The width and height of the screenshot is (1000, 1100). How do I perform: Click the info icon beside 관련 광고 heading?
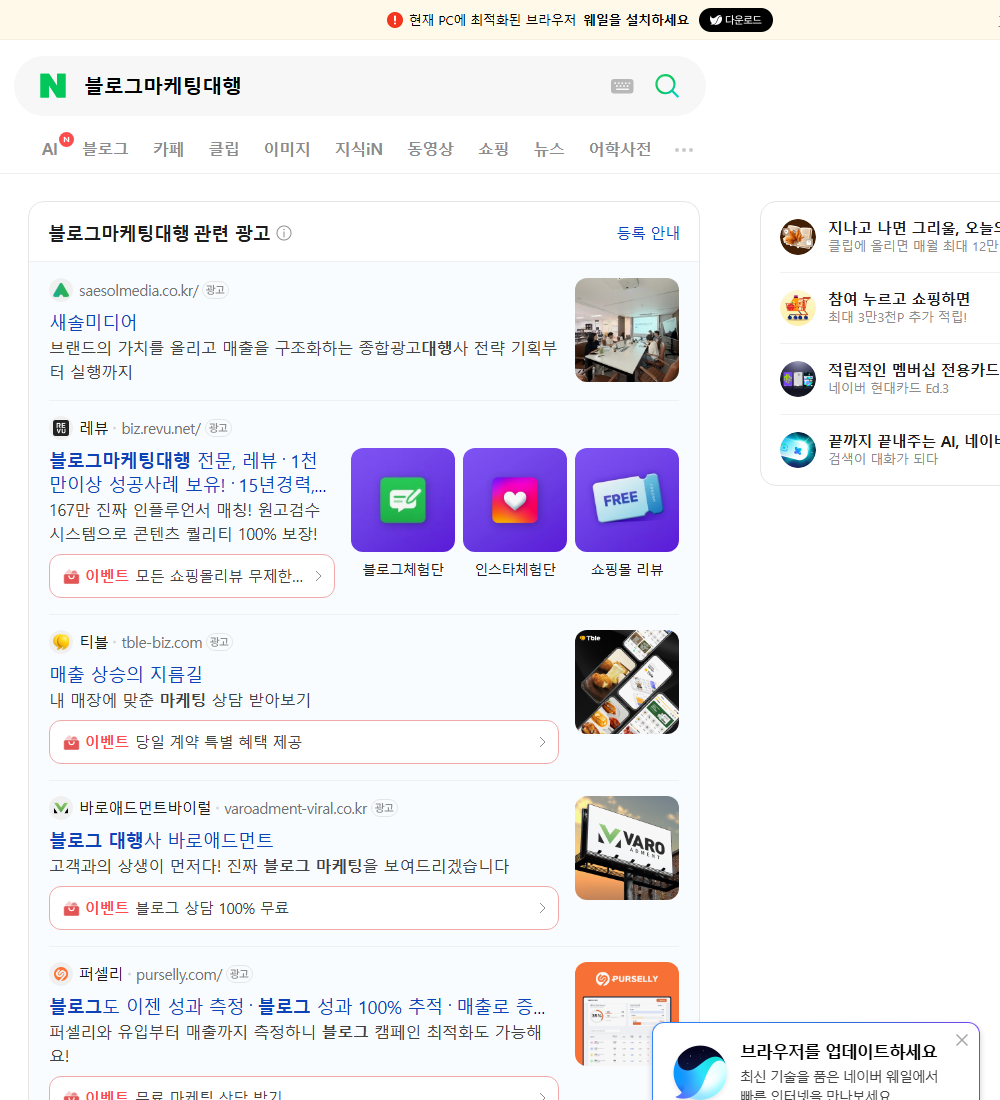tap(284, 233)
